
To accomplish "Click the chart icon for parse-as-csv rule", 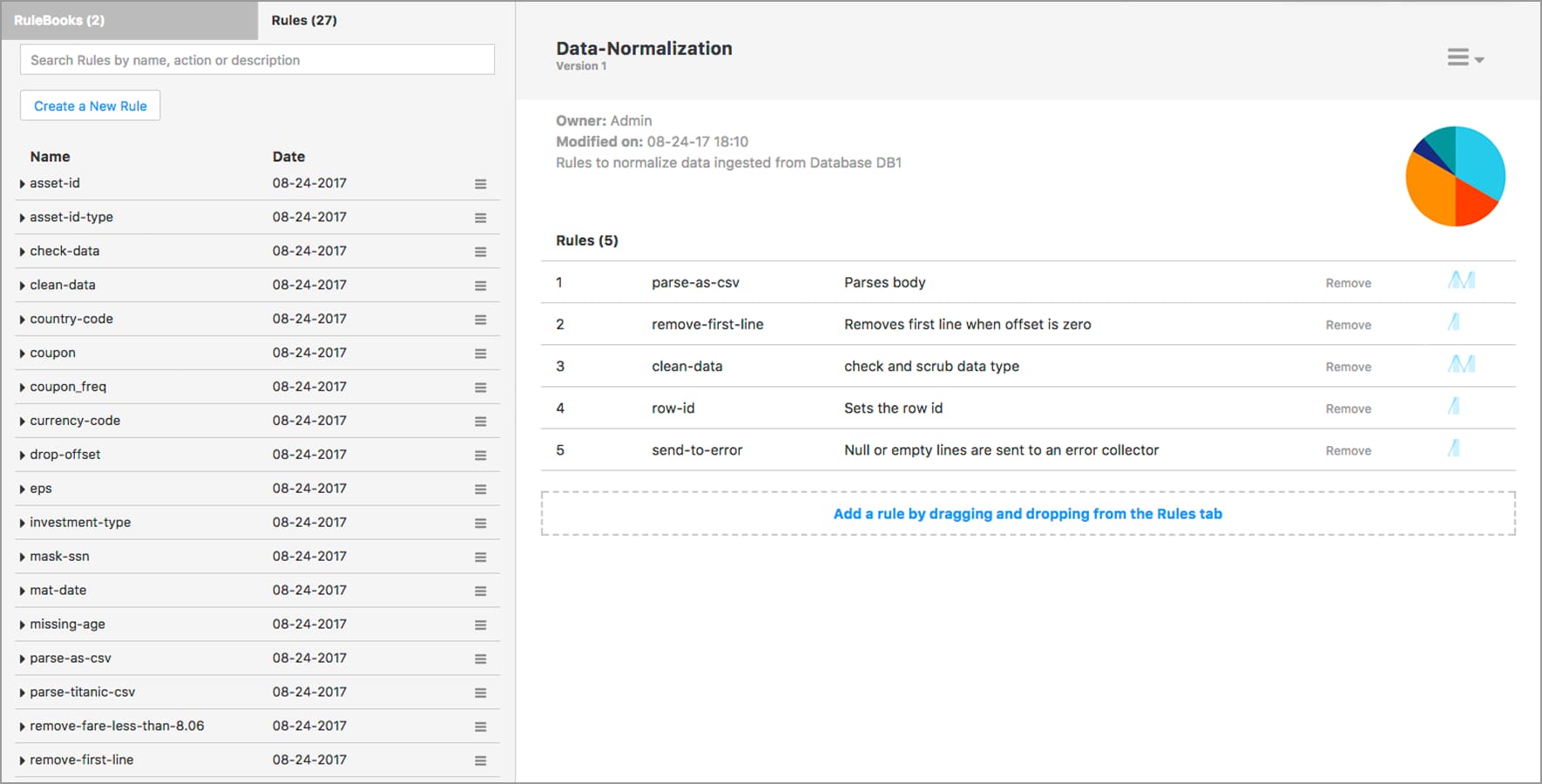I will (x=1461, y=280).
